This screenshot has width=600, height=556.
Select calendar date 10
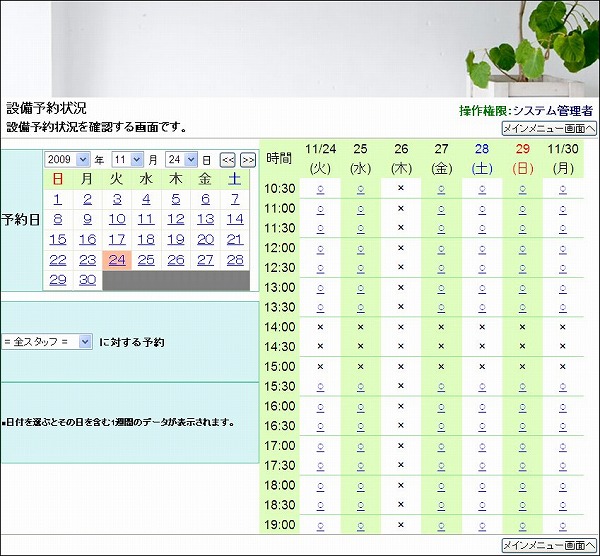click(x=117, y=219)
